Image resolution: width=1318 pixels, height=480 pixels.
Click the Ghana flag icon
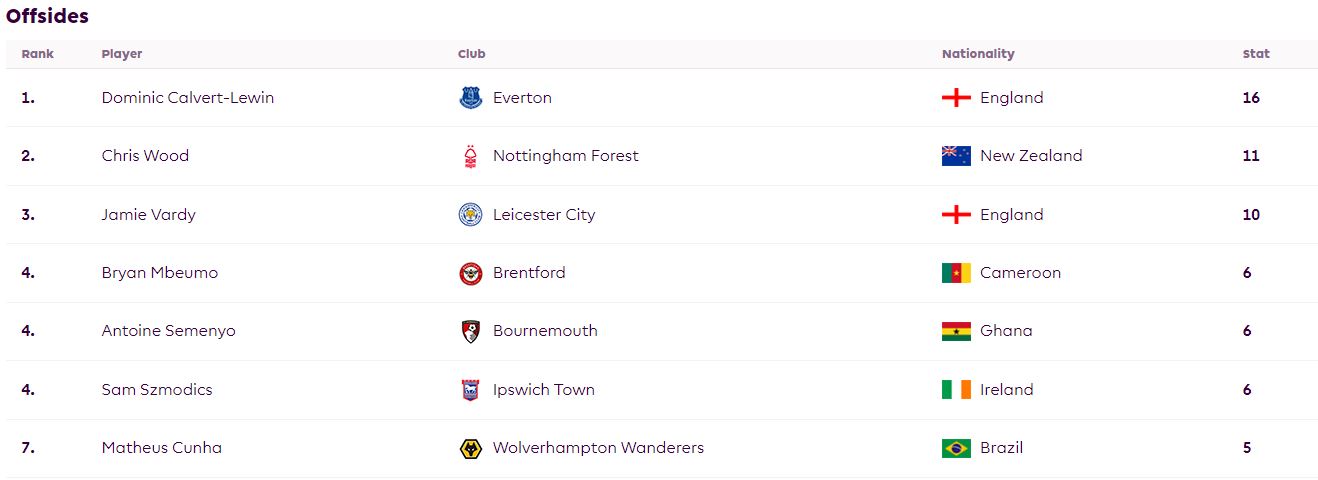click(956, 331)
